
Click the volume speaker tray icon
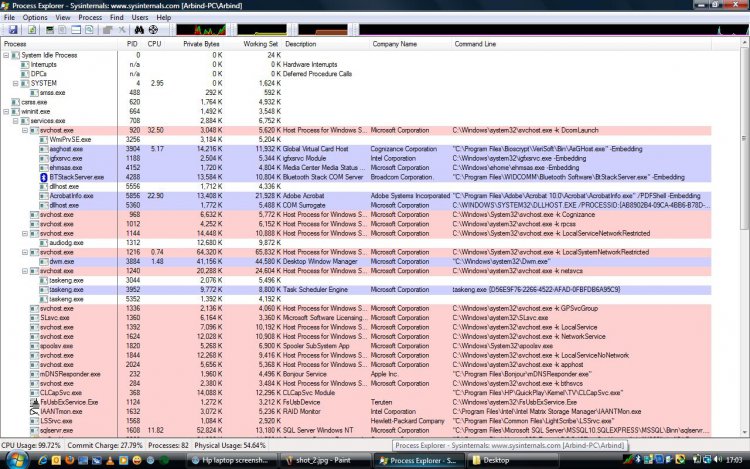pyautogui.click(x=717, y=460)
